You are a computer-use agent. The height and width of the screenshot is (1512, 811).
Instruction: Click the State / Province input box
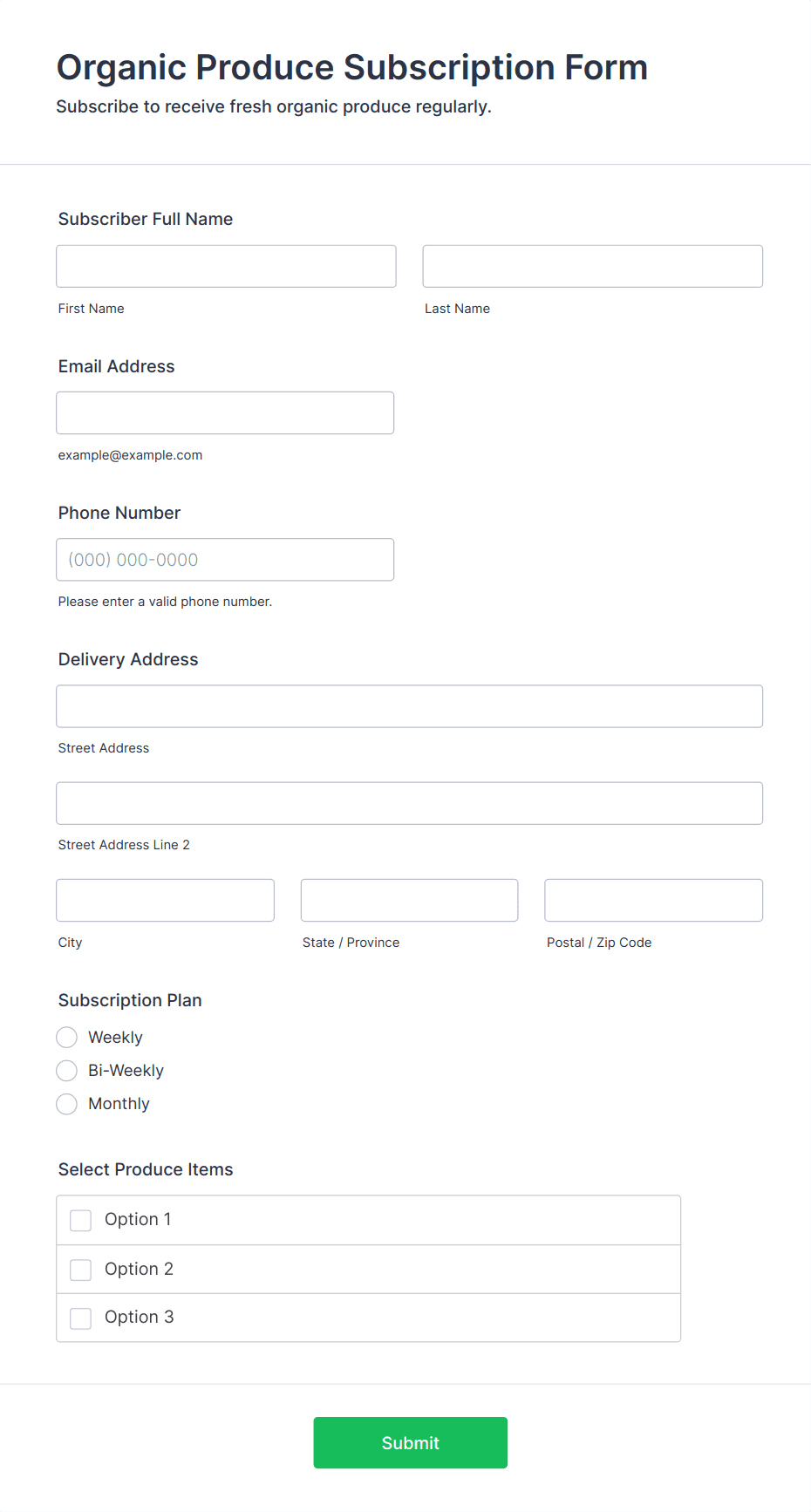coord(409,900)
